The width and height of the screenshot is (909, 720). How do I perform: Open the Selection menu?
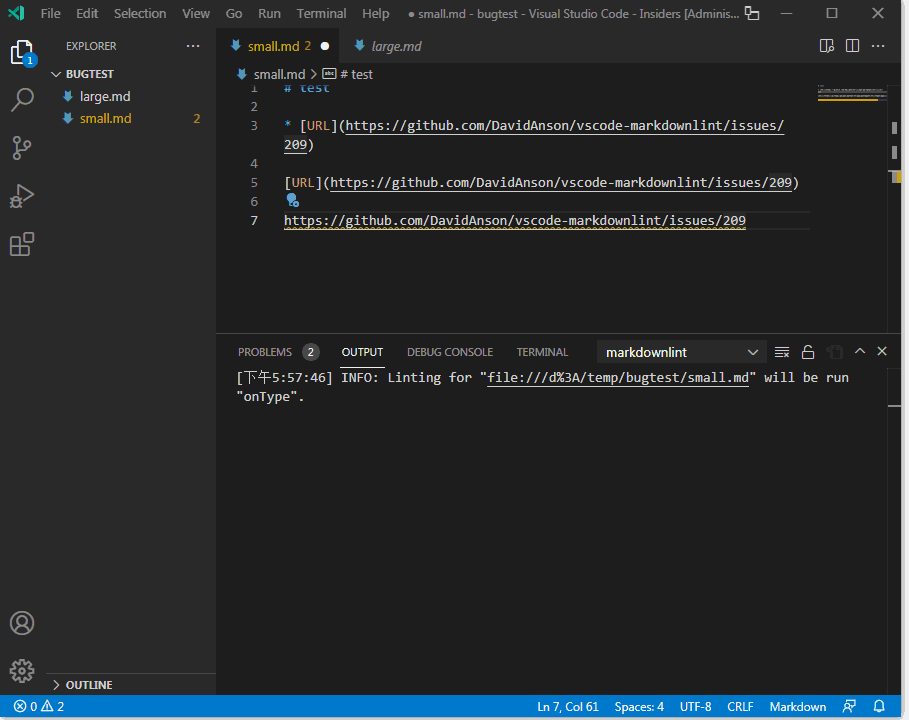[x=140, y=13]
